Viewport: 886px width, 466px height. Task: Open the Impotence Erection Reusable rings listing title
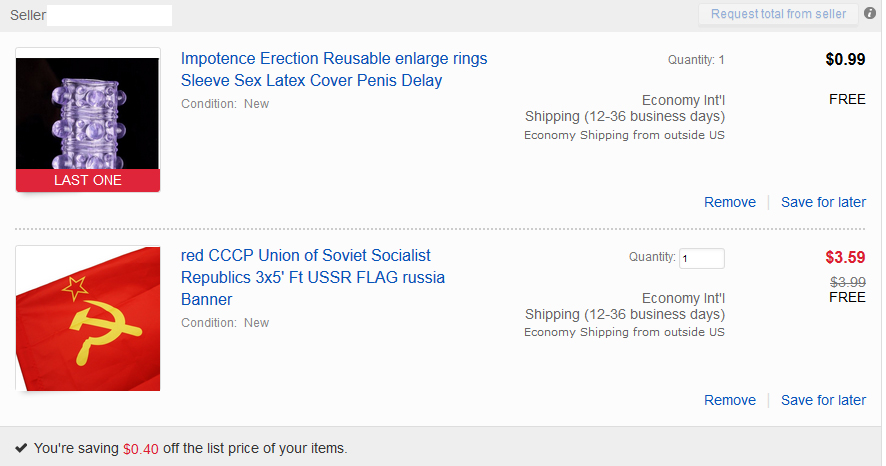333,69
